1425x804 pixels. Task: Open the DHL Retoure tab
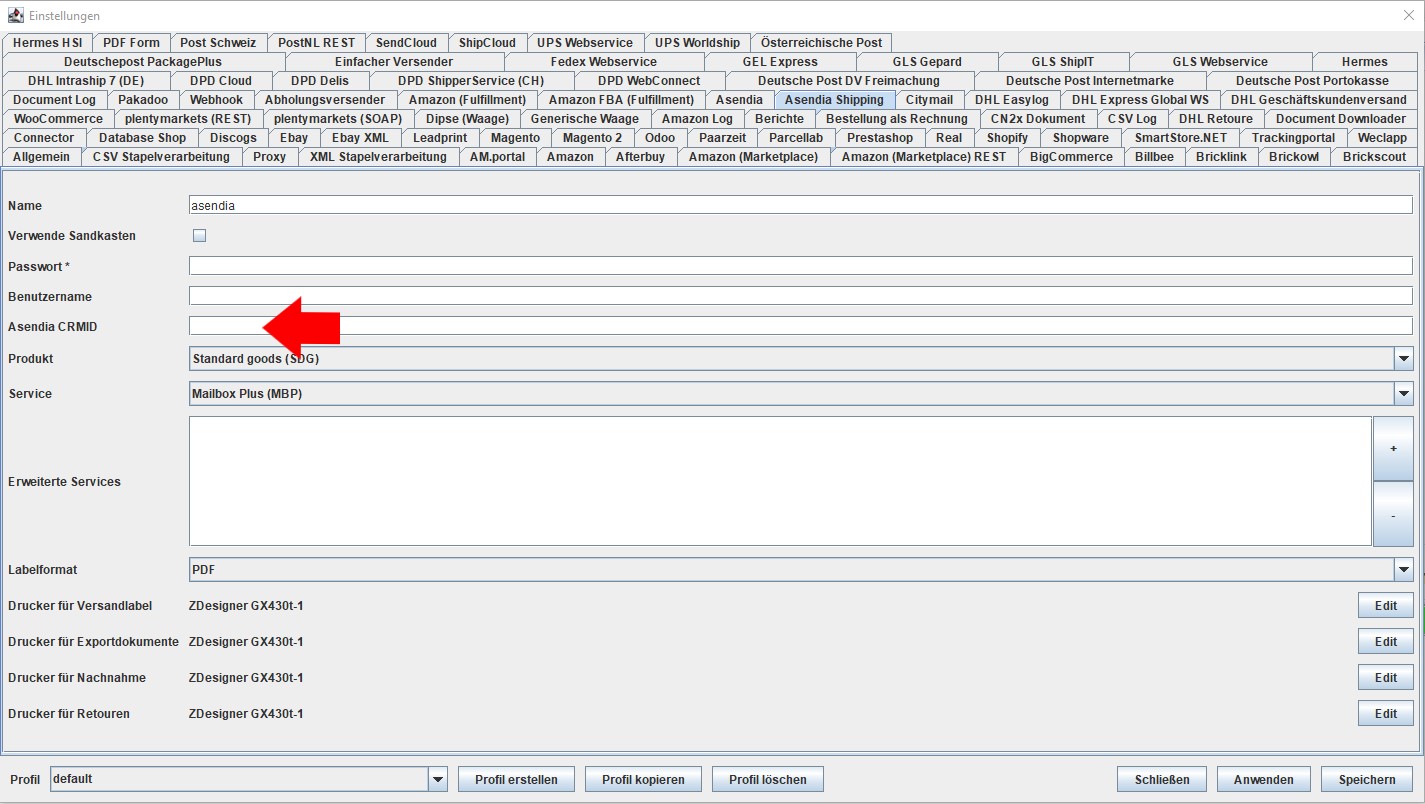(x=1216, y=119)
